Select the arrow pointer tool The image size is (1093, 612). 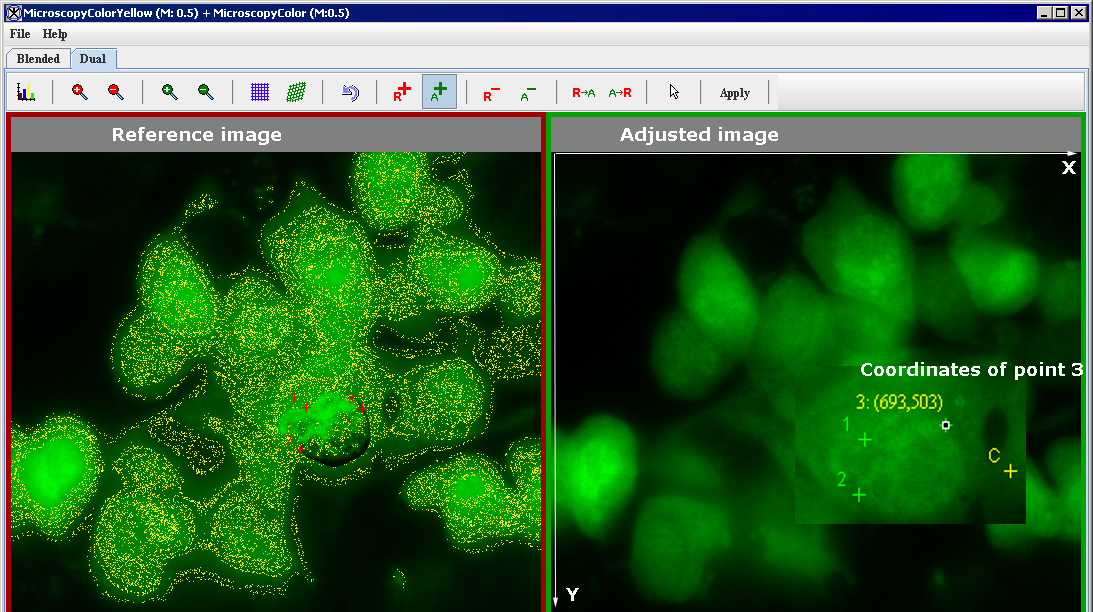point(674,92)
